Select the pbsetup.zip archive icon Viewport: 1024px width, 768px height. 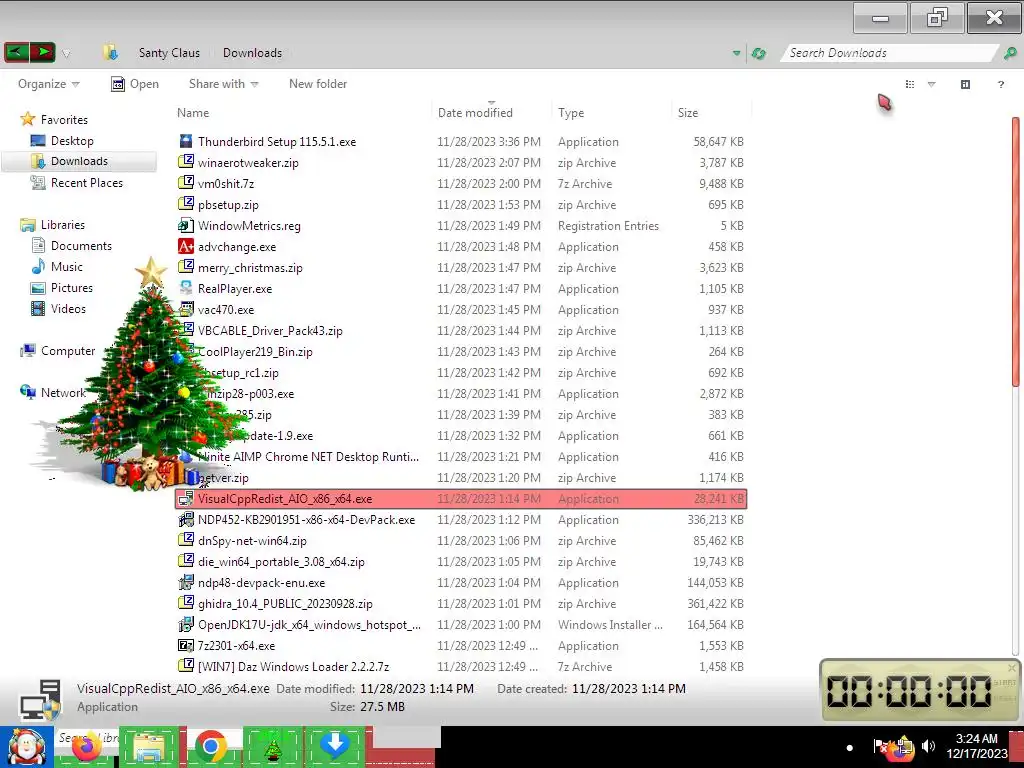(x=186, y=204)
